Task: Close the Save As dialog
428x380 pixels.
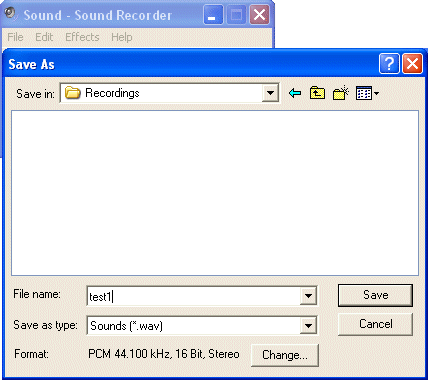Action: 412,63
